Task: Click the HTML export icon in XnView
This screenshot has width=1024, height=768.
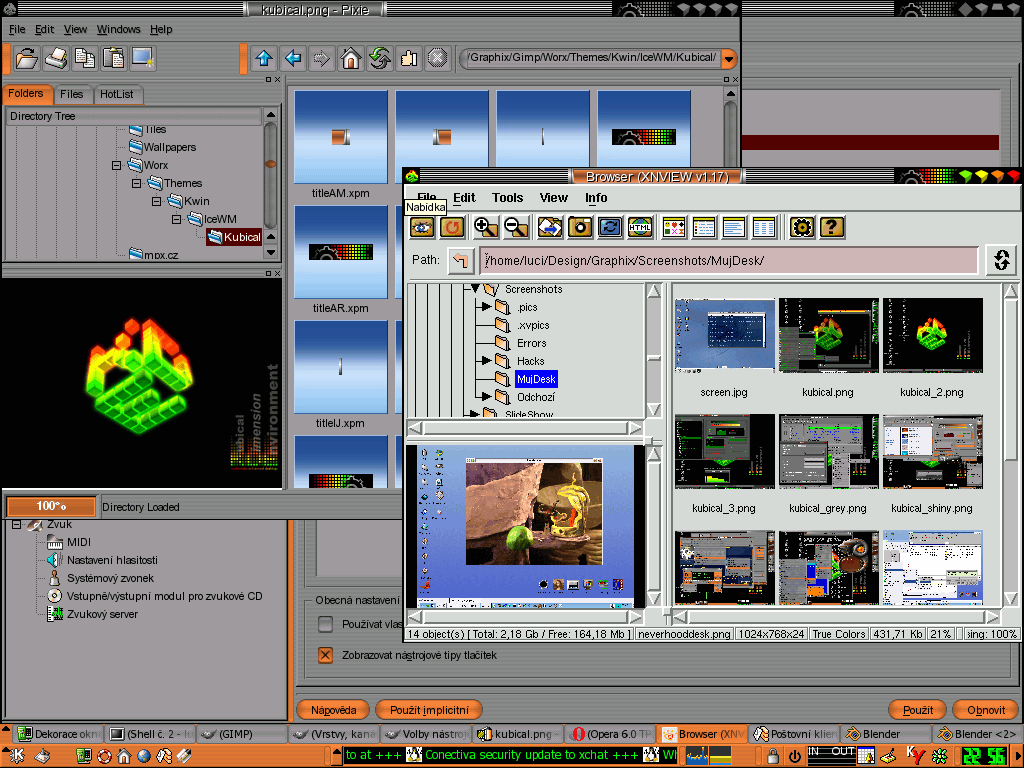Action: [x=640, y=227]
